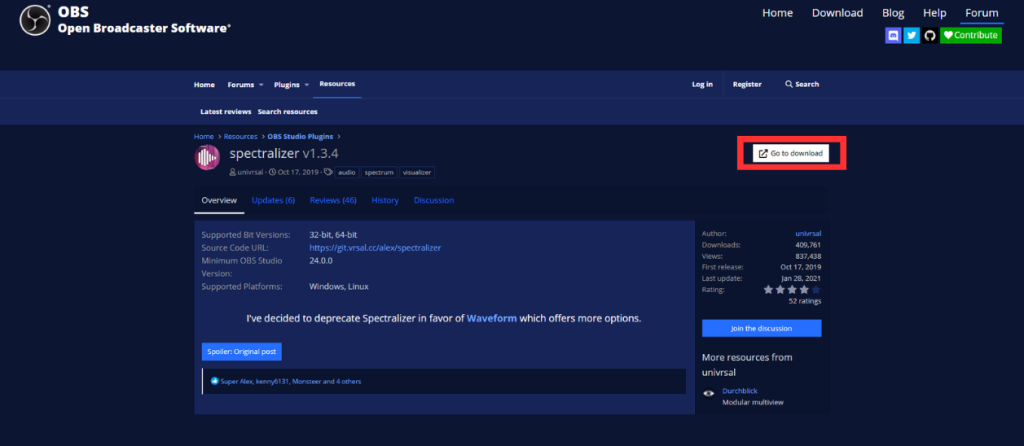Expand the Plugins dropdown arrow
This screenshot has width=1024, height=446.
click(x=306, y=85)
